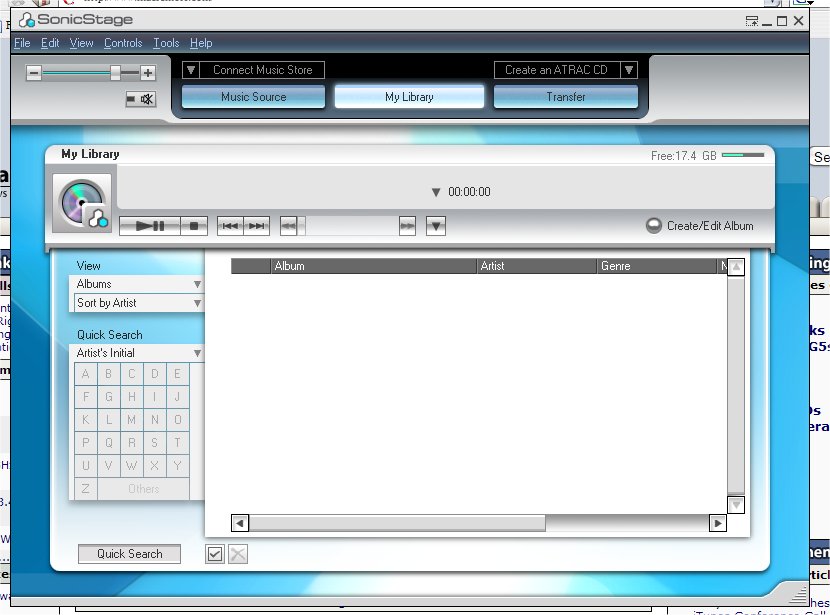
Task: Sort by the Artist column header
Action: click(537, 266)
